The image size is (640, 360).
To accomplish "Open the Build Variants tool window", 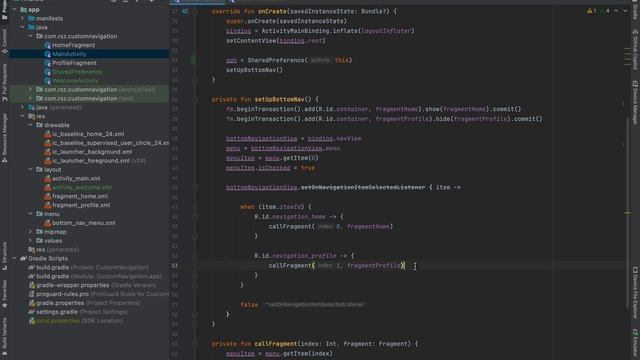I will (4, 337).
